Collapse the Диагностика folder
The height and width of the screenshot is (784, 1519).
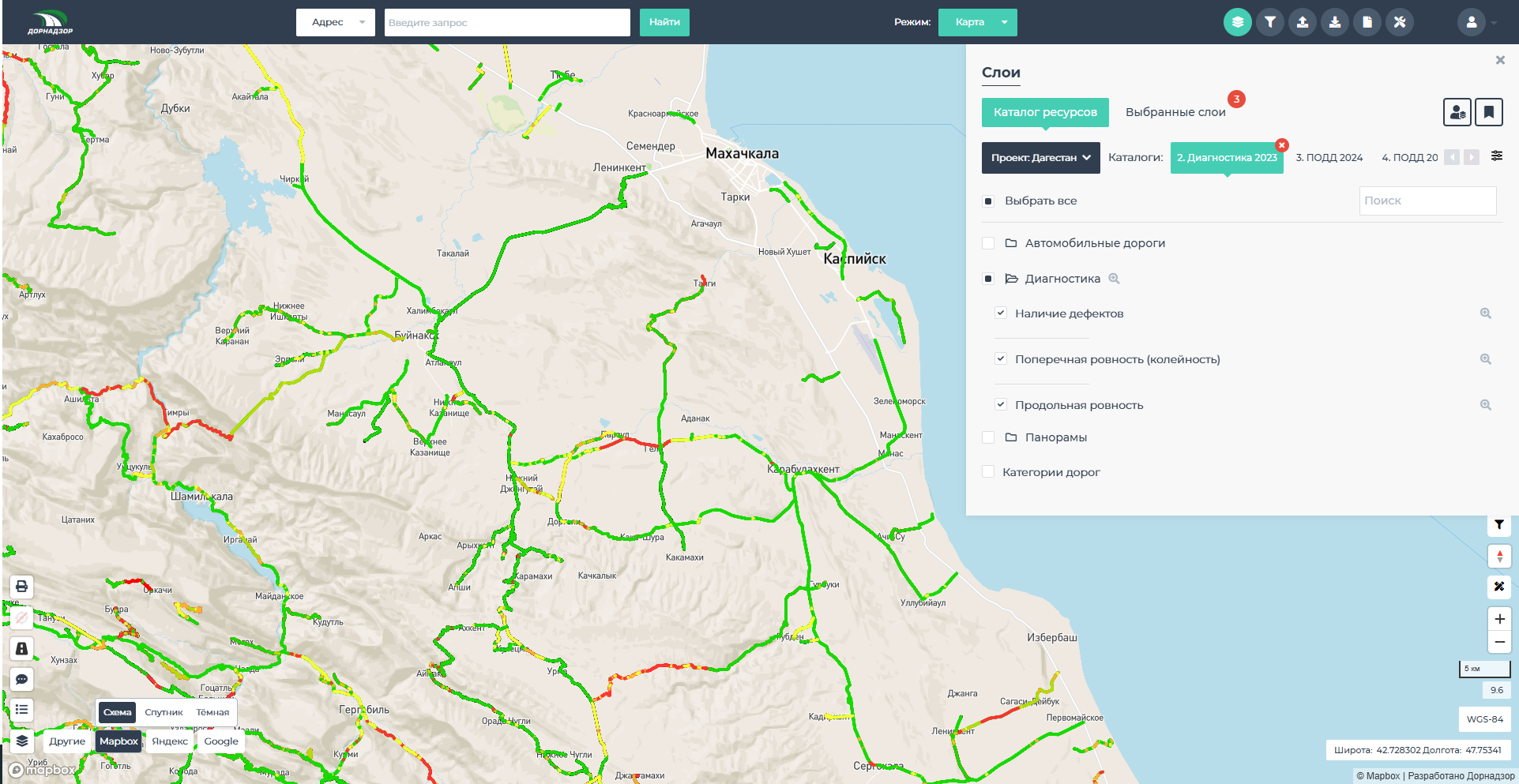tap(1011, 279)
